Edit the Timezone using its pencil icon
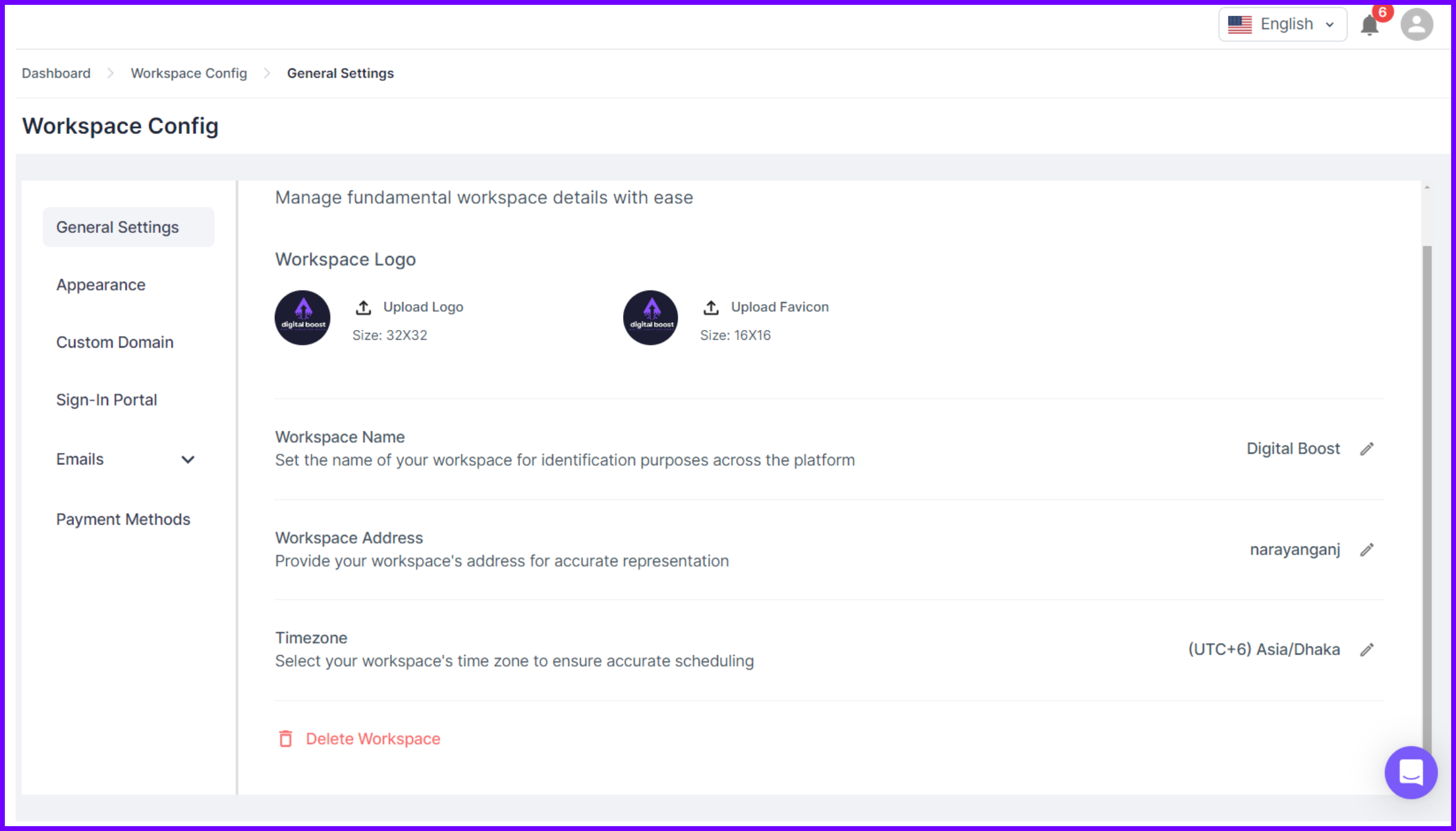 coord(1367,649)
